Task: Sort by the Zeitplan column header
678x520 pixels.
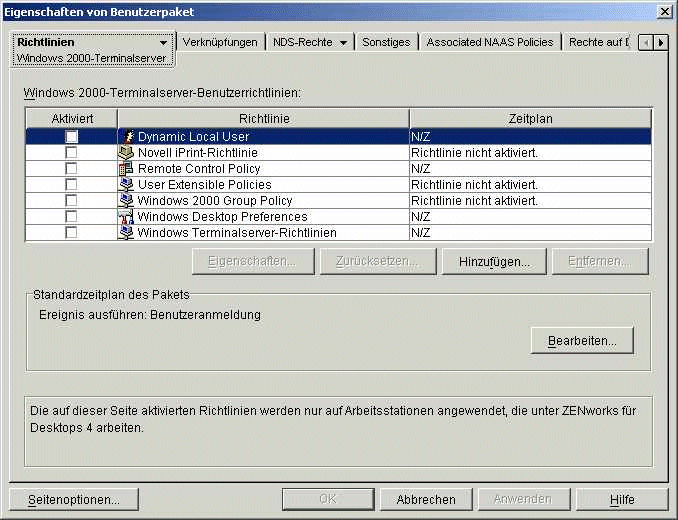Action: tap(530, 119)
